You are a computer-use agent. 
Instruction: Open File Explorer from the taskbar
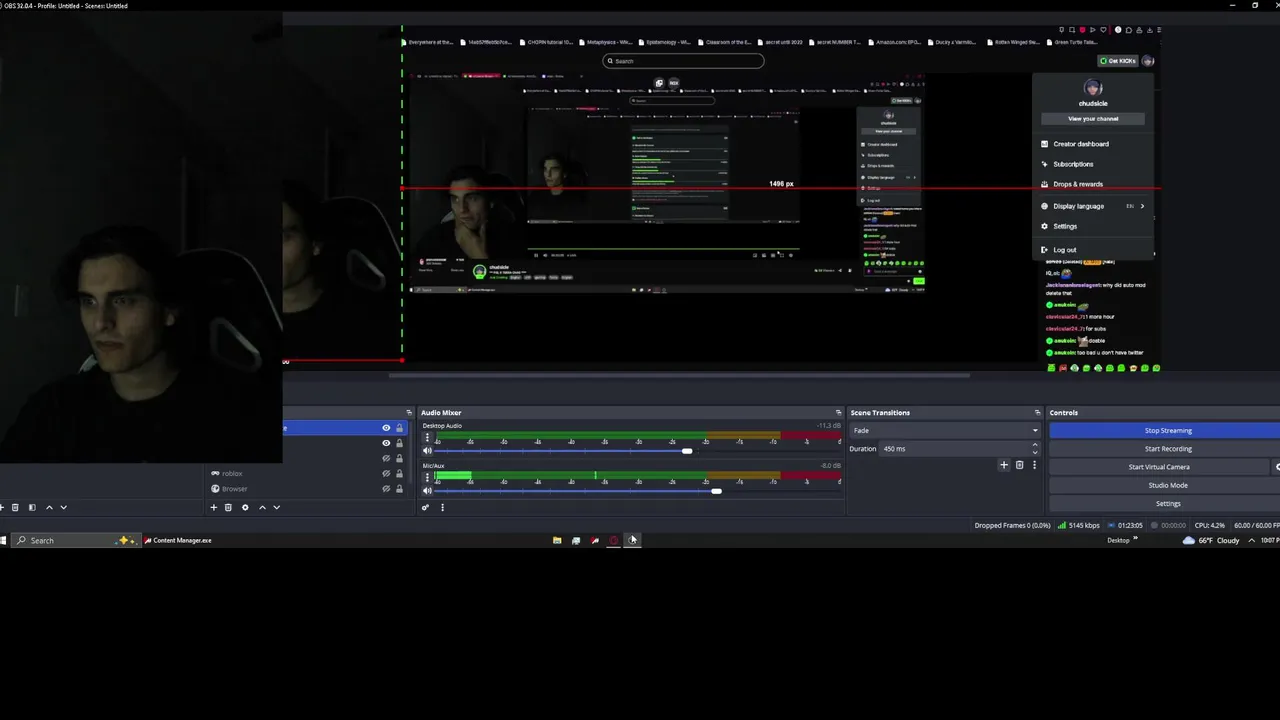[557, 540]
